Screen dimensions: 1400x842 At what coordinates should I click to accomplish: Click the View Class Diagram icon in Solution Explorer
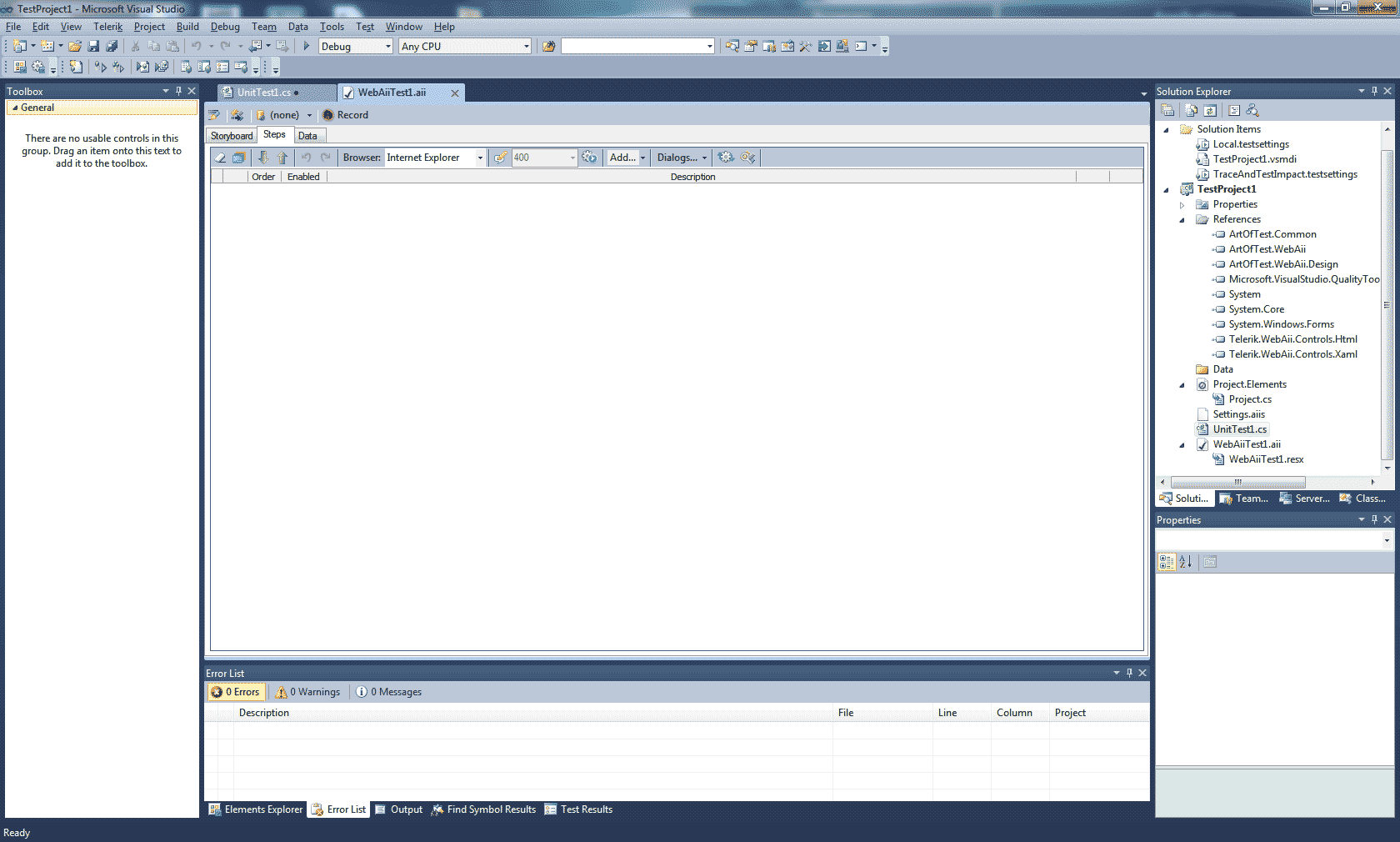[1252, 110]
